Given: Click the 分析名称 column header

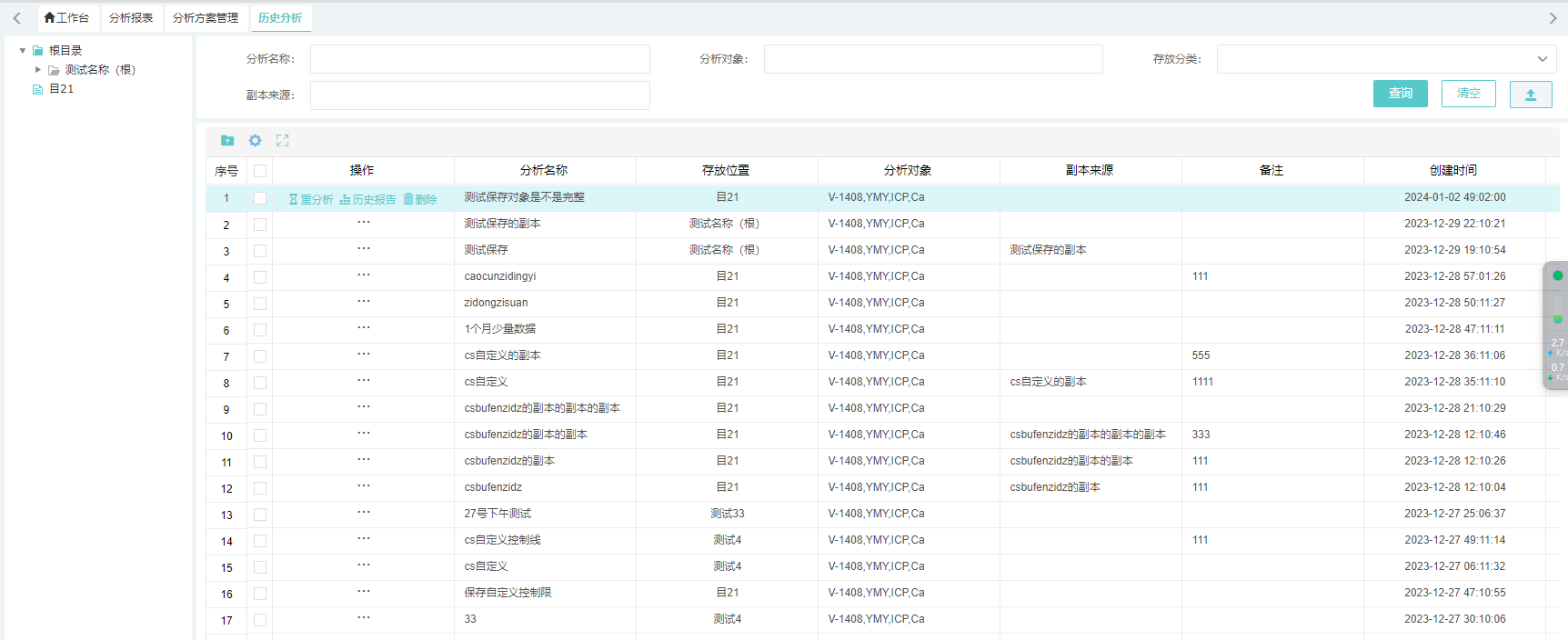Looking at the screenshot, I should 544,171.
